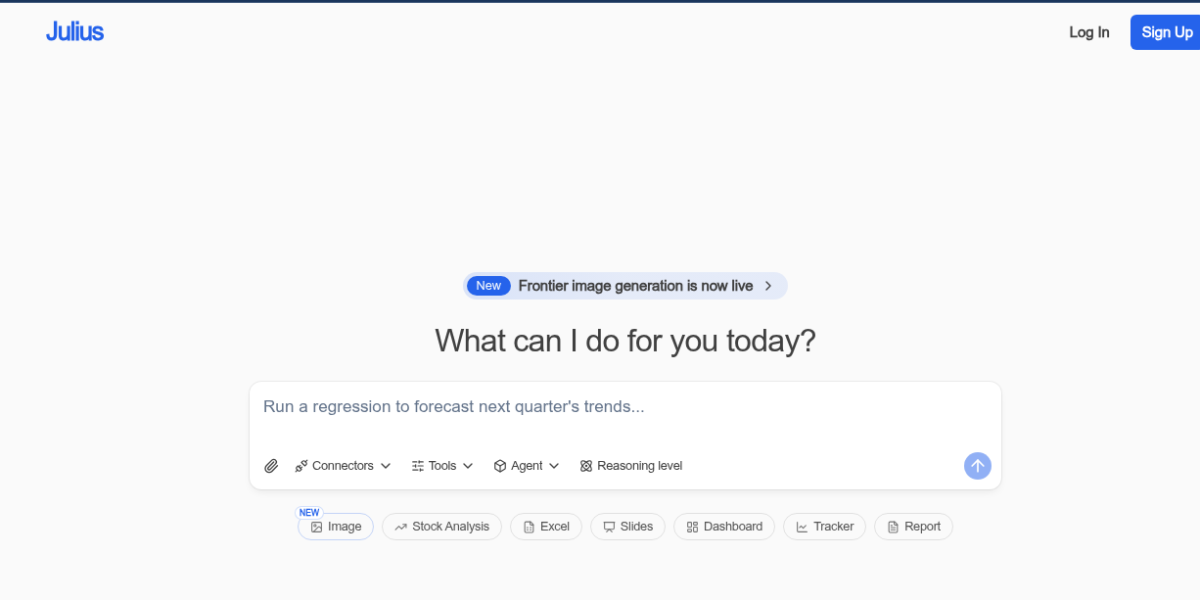Choose the Excel chip
1200x600 pixels.
coord(546,527)
